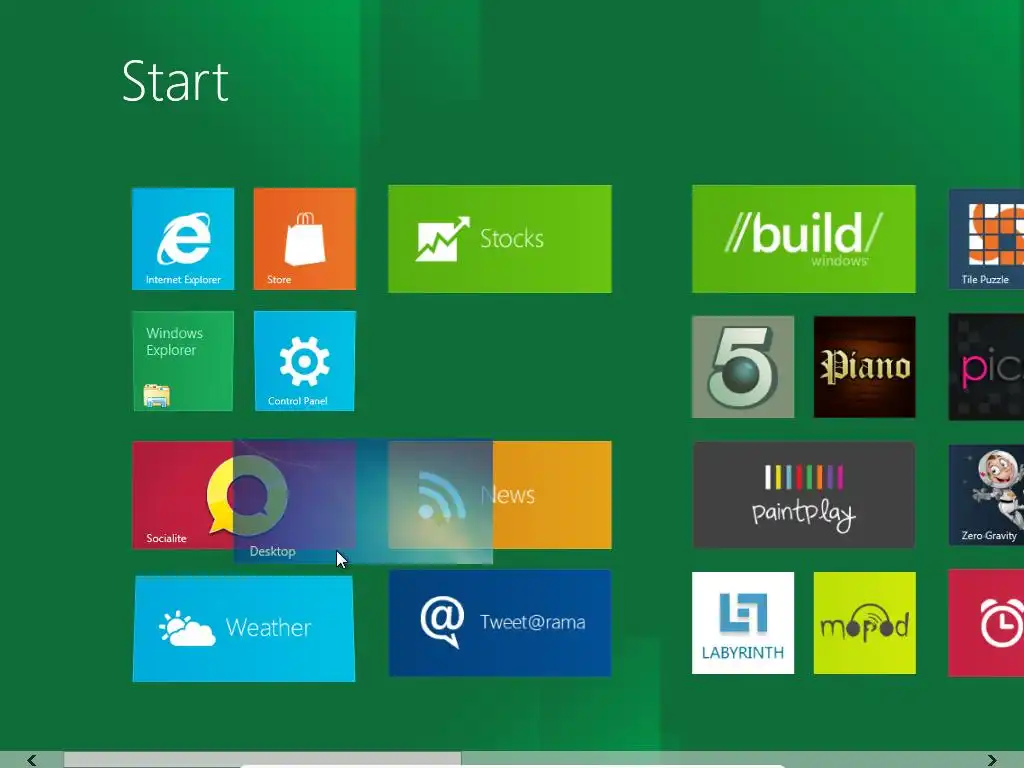Image resolution: width=1024 pixels, height=768 pixels.
Task: Open the Internet Explorer tile
Action: 183,239
